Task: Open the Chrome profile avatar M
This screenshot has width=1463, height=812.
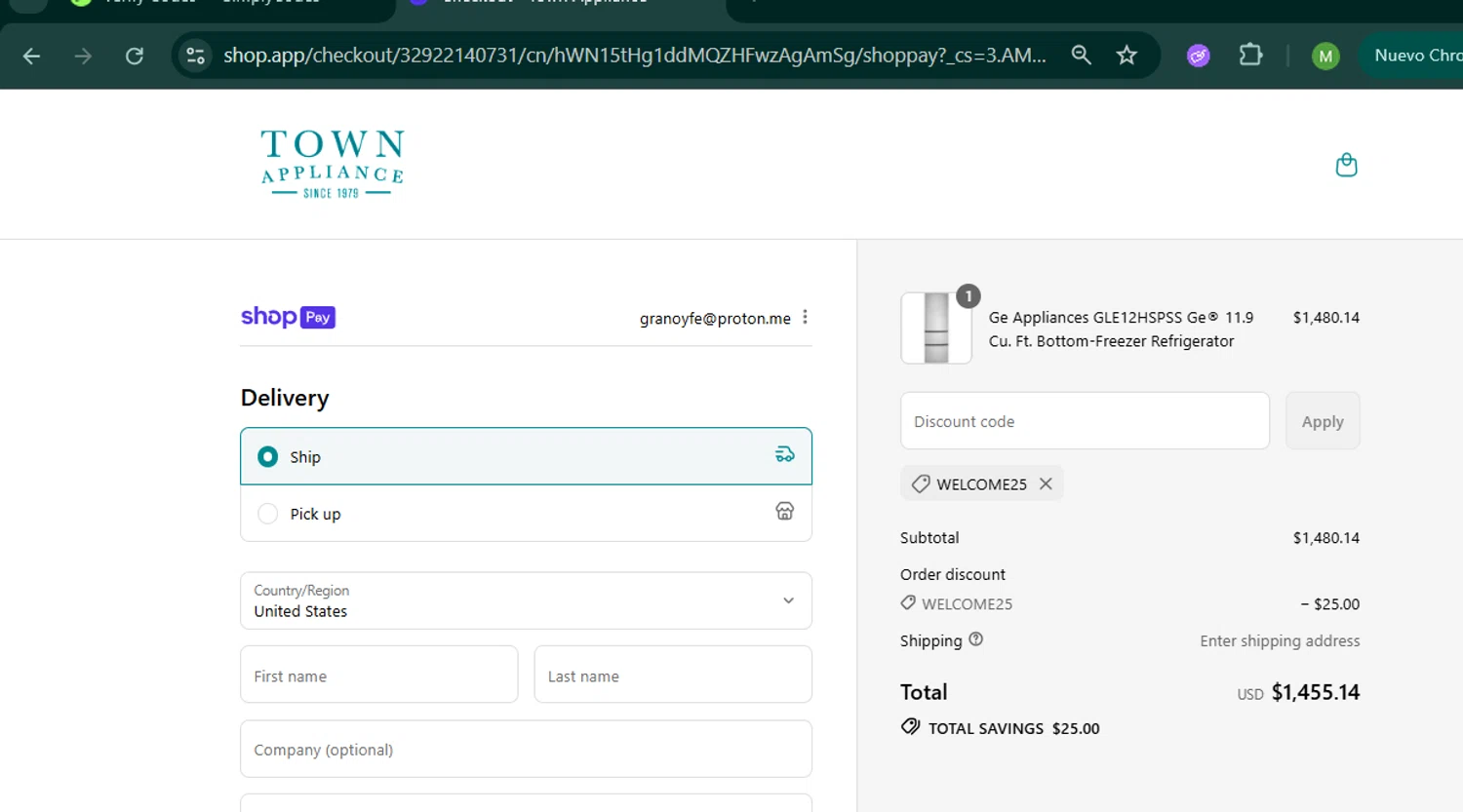Action: click(x=1325, y=56)
